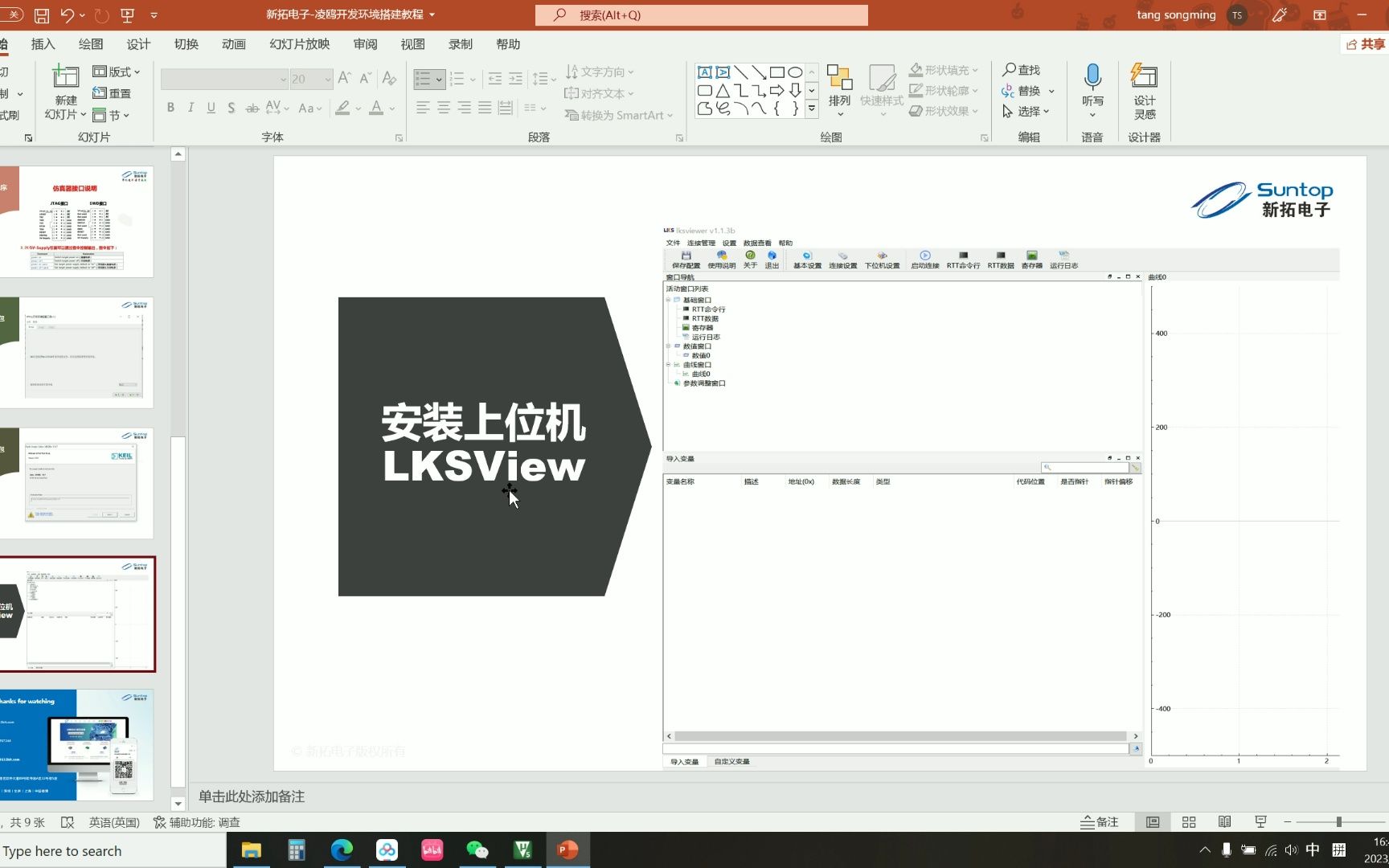Click the Share button

[x=1365, y=44]
